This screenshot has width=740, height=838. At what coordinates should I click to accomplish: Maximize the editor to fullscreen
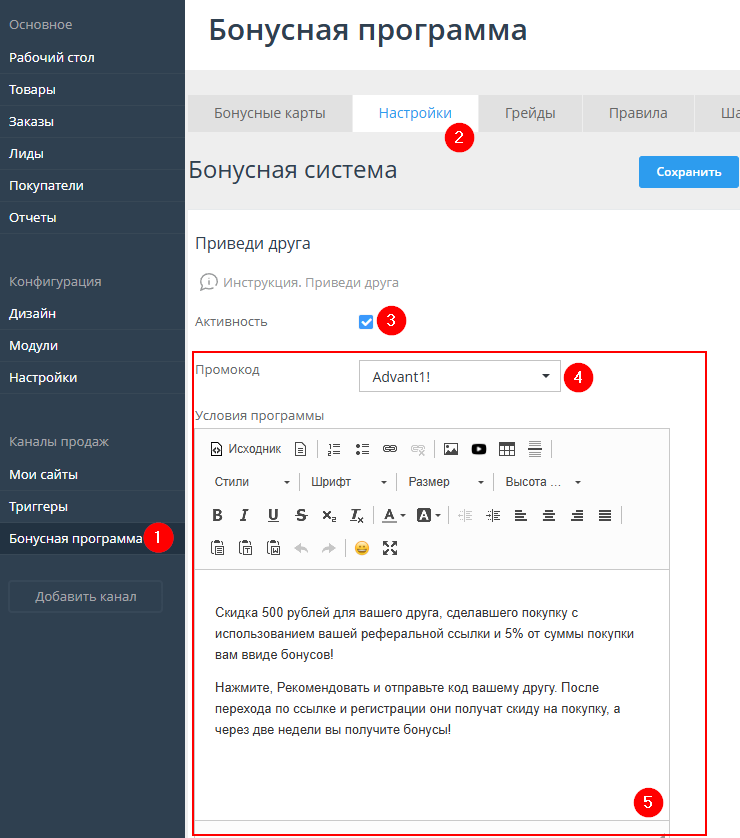tap(390, 548)
